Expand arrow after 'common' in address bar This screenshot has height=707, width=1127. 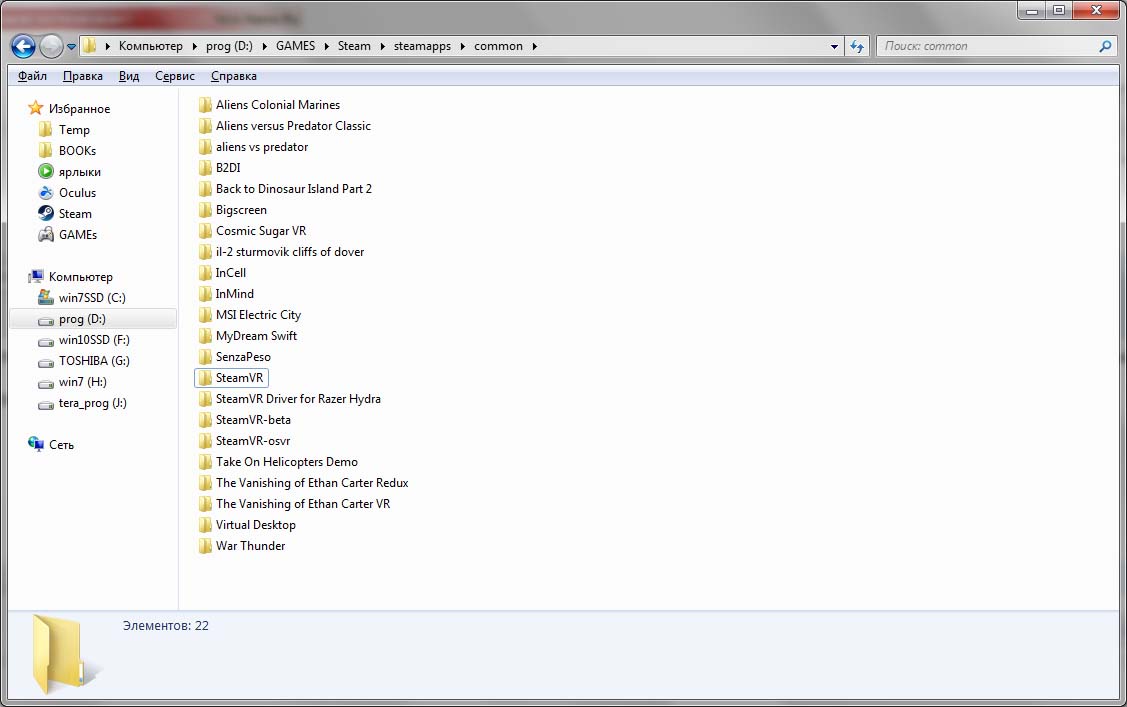[x=534, y=47]
